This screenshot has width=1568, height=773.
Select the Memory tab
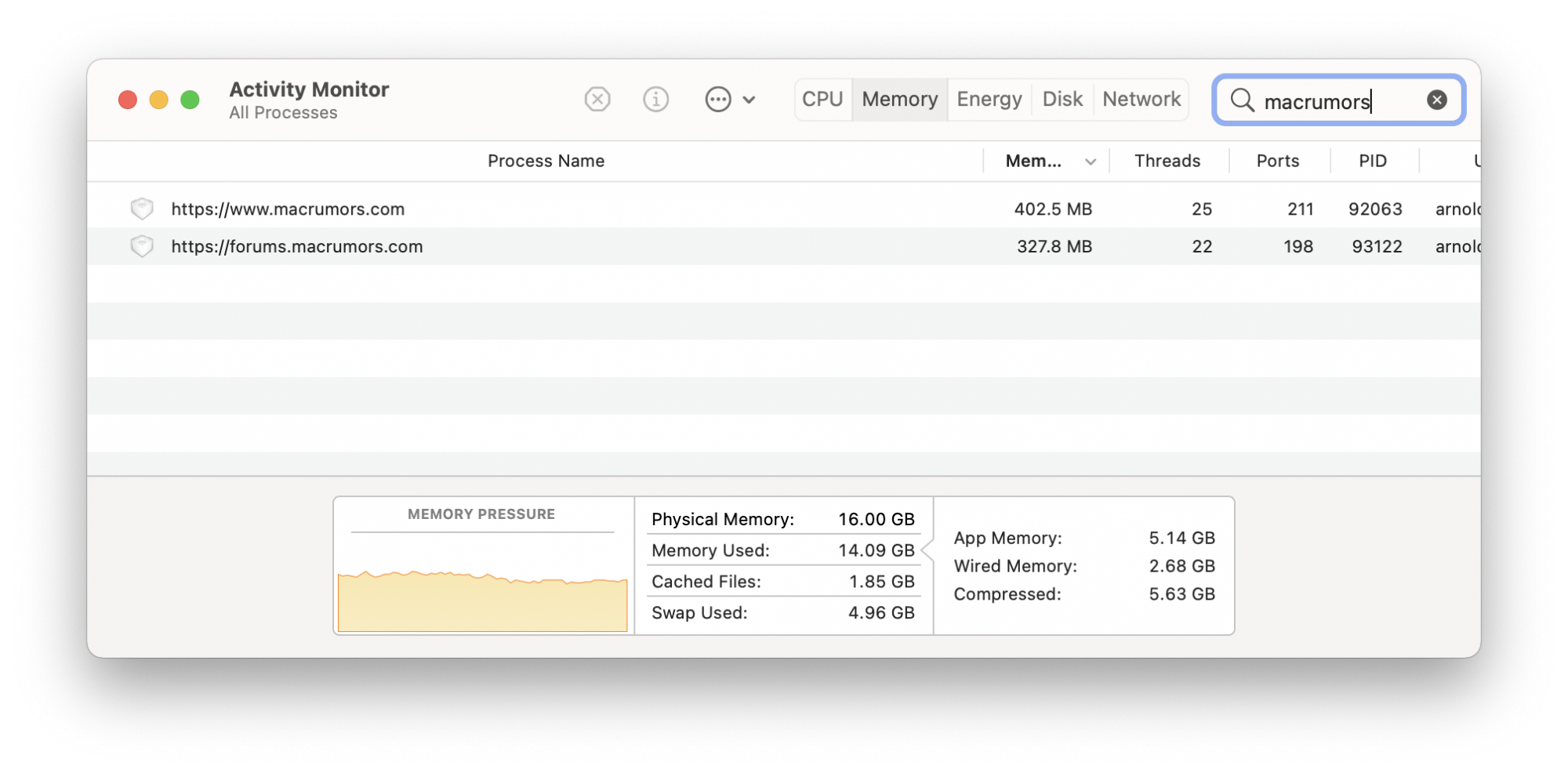coord(900,100)
